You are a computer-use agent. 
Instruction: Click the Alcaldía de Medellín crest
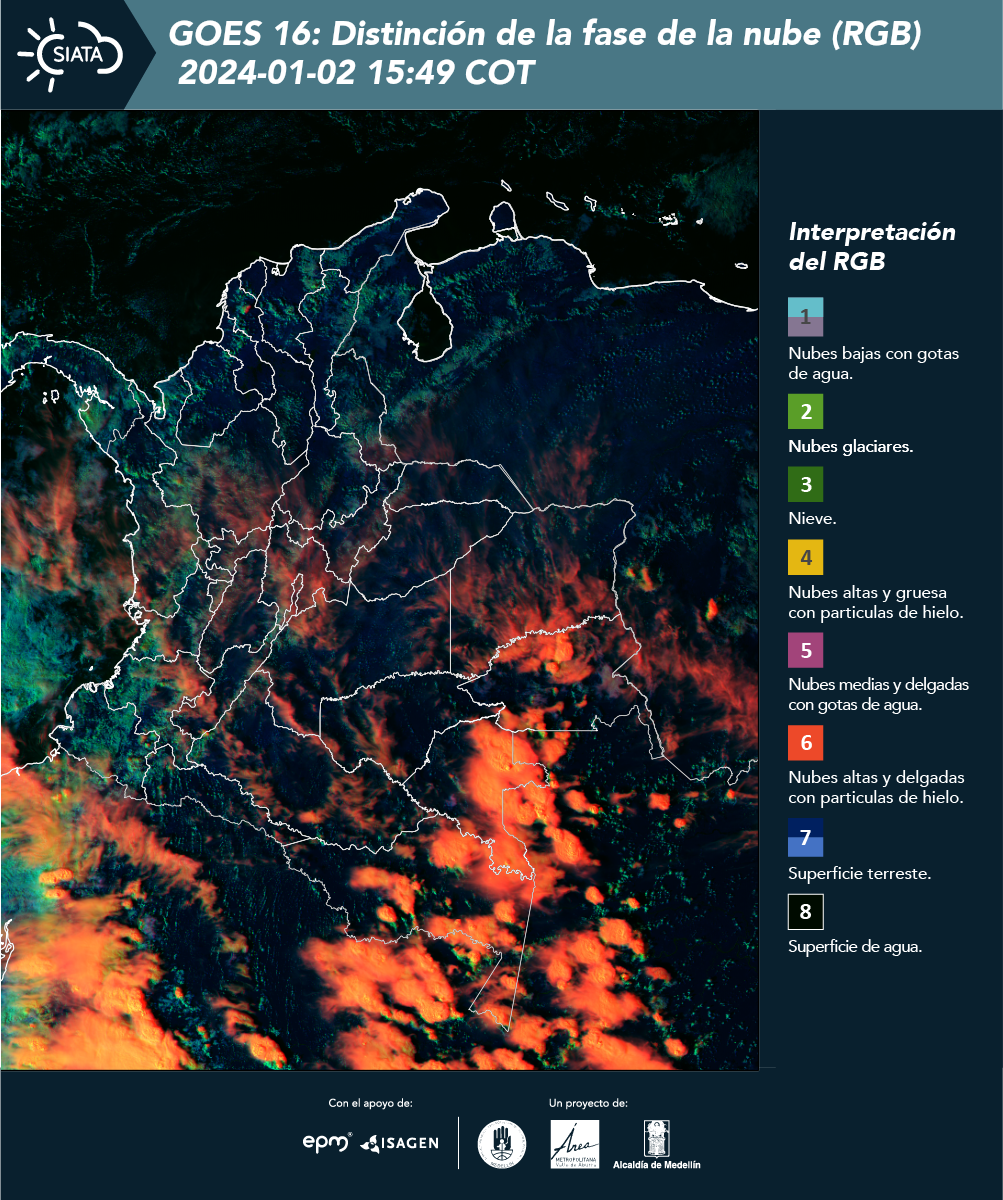[x=657, y=1145]
